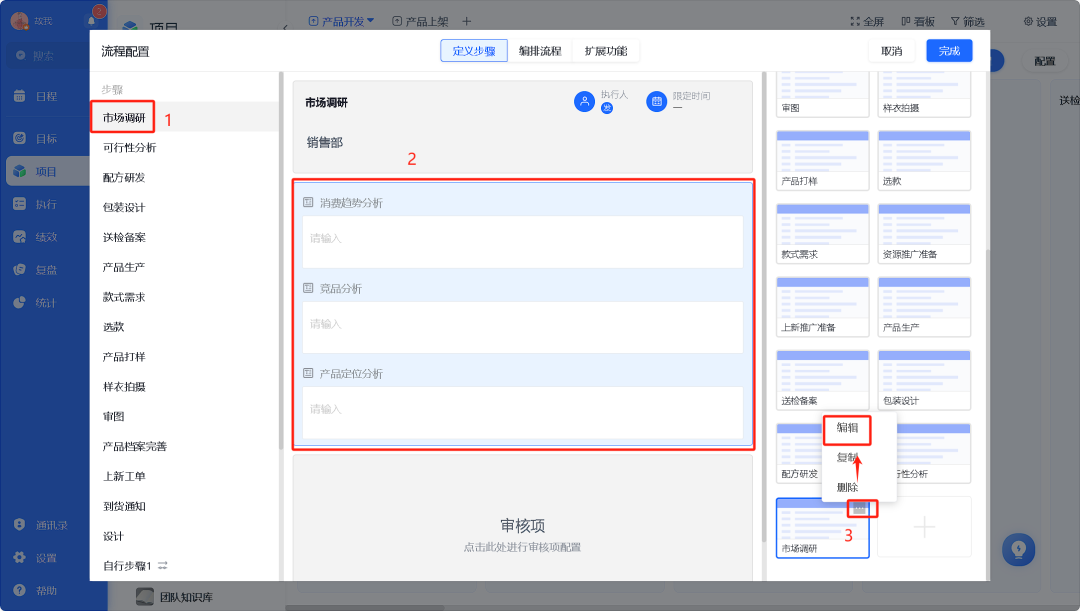
Task: Select the 到货通知 step
Action: [124, 506]
